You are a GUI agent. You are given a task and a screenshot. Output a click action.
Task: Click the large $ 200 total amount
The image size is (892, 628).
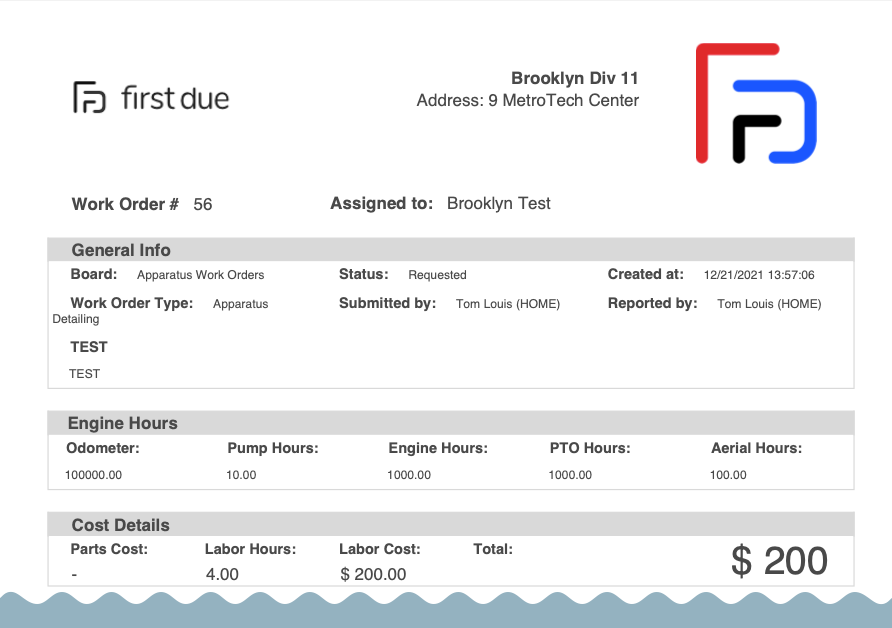(x=779, y=561)
